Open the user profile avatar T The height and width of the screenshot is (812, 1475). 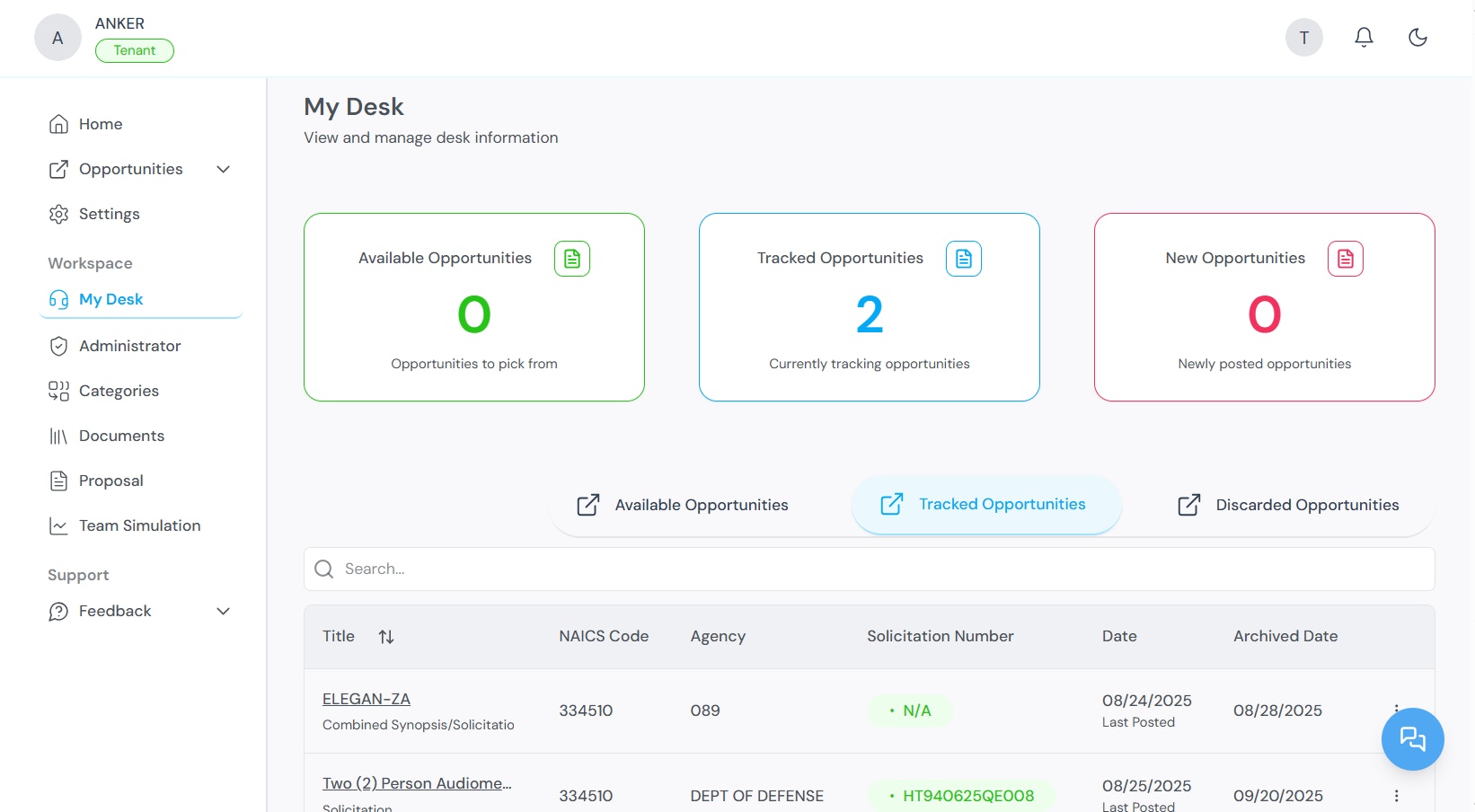1303,38
